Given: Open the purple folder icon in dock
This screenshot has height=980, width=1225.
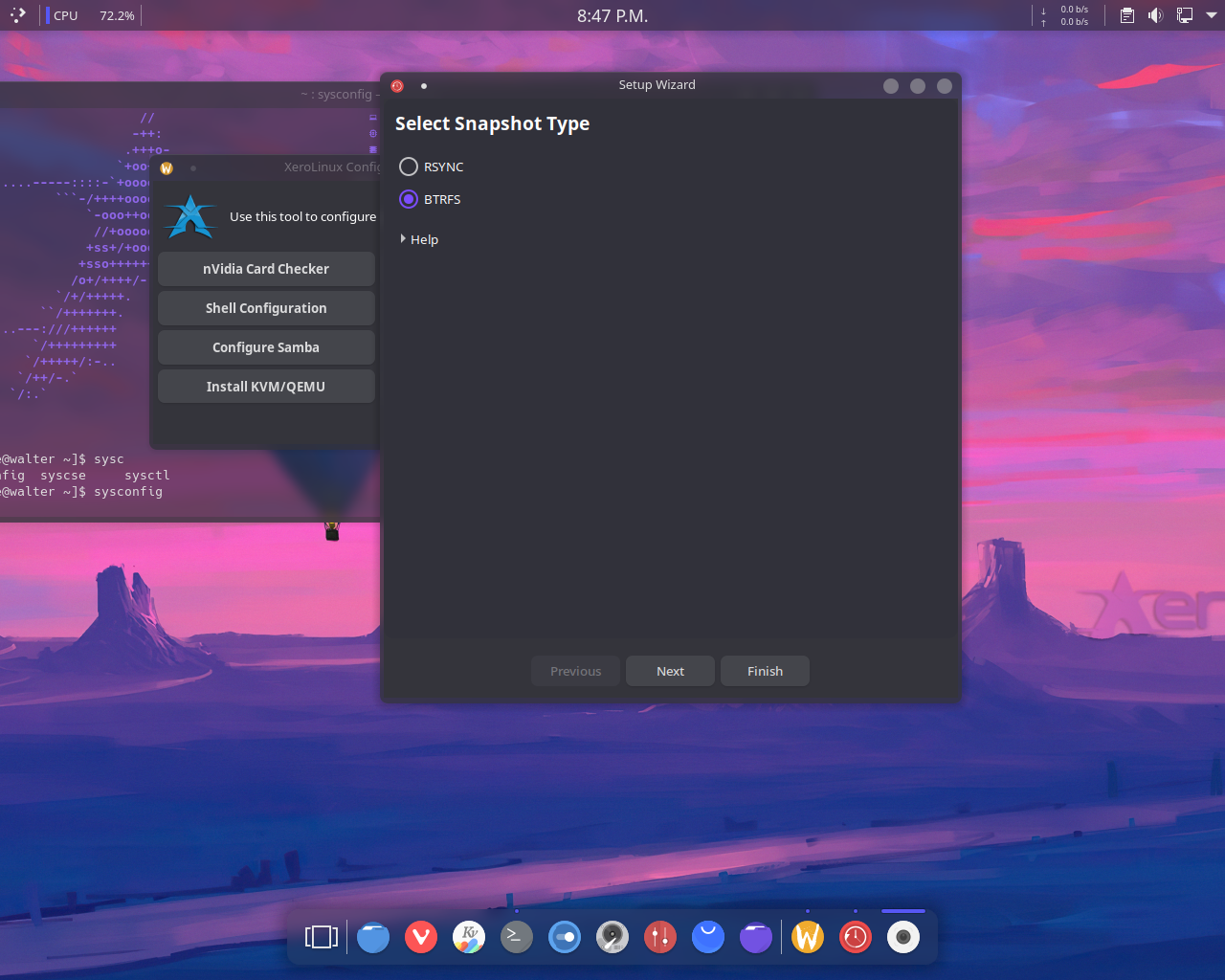Looking at the screenshot, I should 756,937.
